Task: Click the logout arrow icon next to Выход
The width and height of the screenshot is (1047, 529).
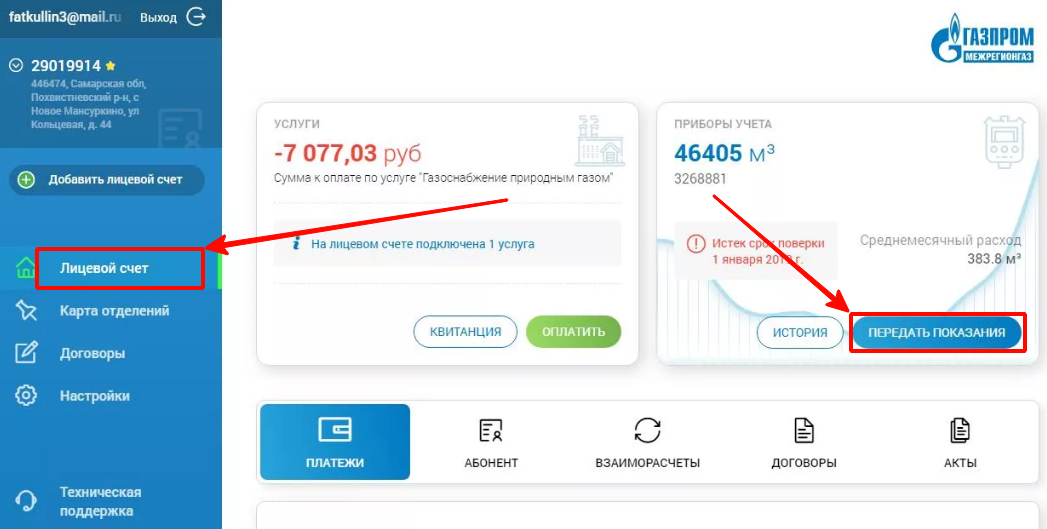Action: click(x=196, y=17)
